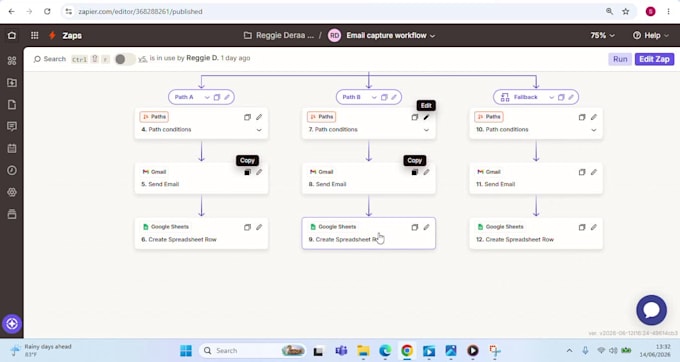The height and width of the screenshot is (362, 680).
Task: Edit step 9 Create Spreadsheet Row
Action: click(x=426, y=227)
